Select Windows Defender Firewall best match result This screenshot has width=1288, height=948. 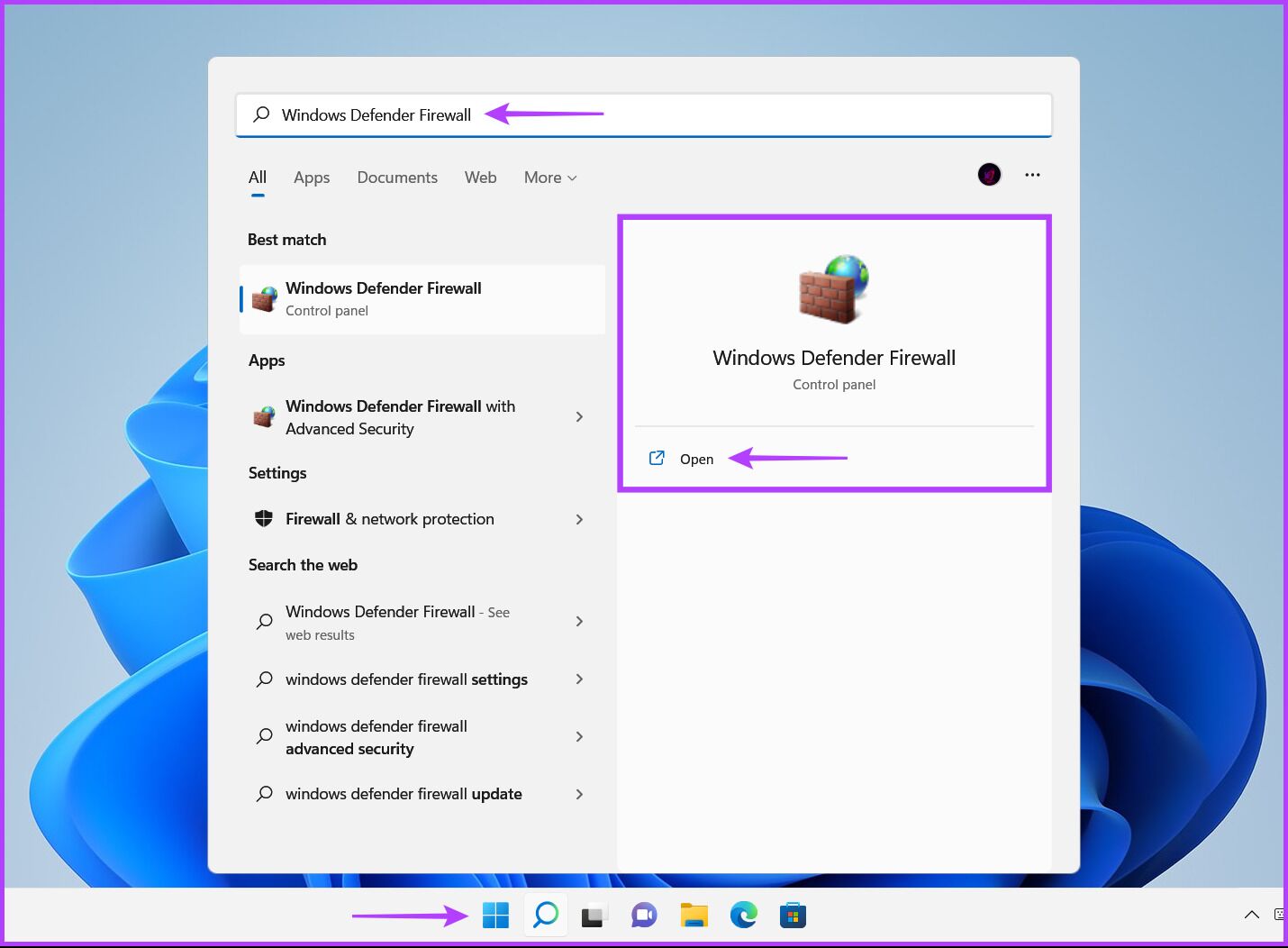tap(422, 299)
